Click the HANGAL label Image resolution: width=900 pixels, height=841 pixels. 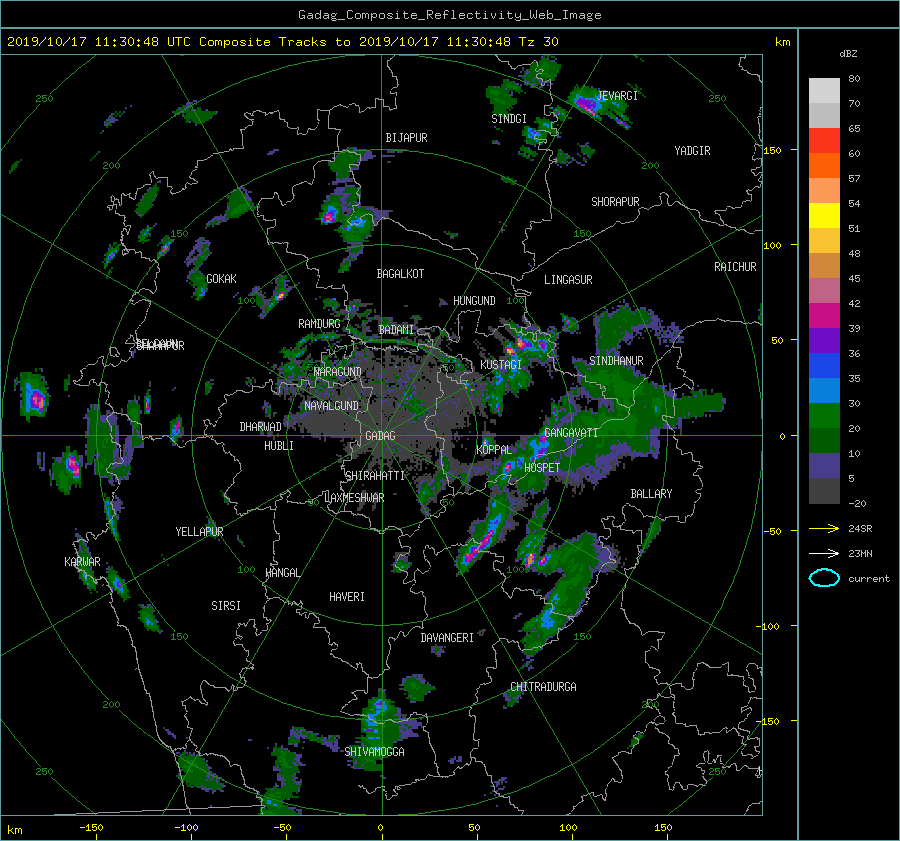coord(282,573)
